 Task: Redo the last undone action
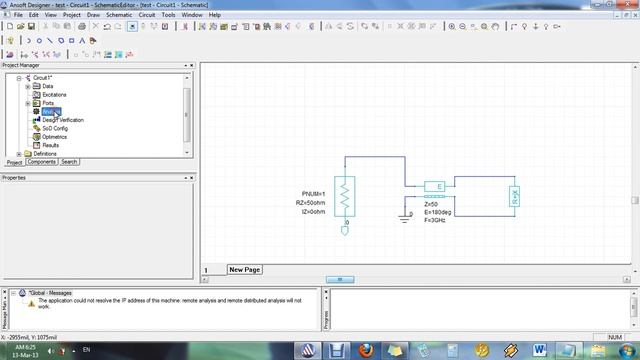click(x=118, y=27)
